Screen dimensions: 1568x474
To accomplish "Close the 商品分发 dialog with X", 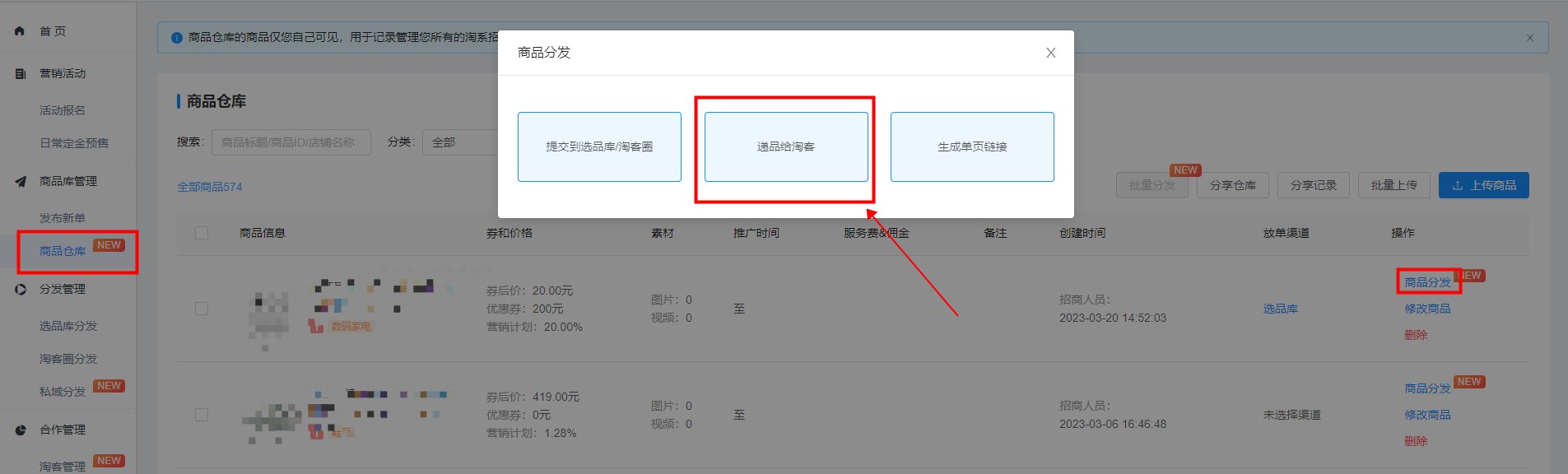I will coord(1050,53).
